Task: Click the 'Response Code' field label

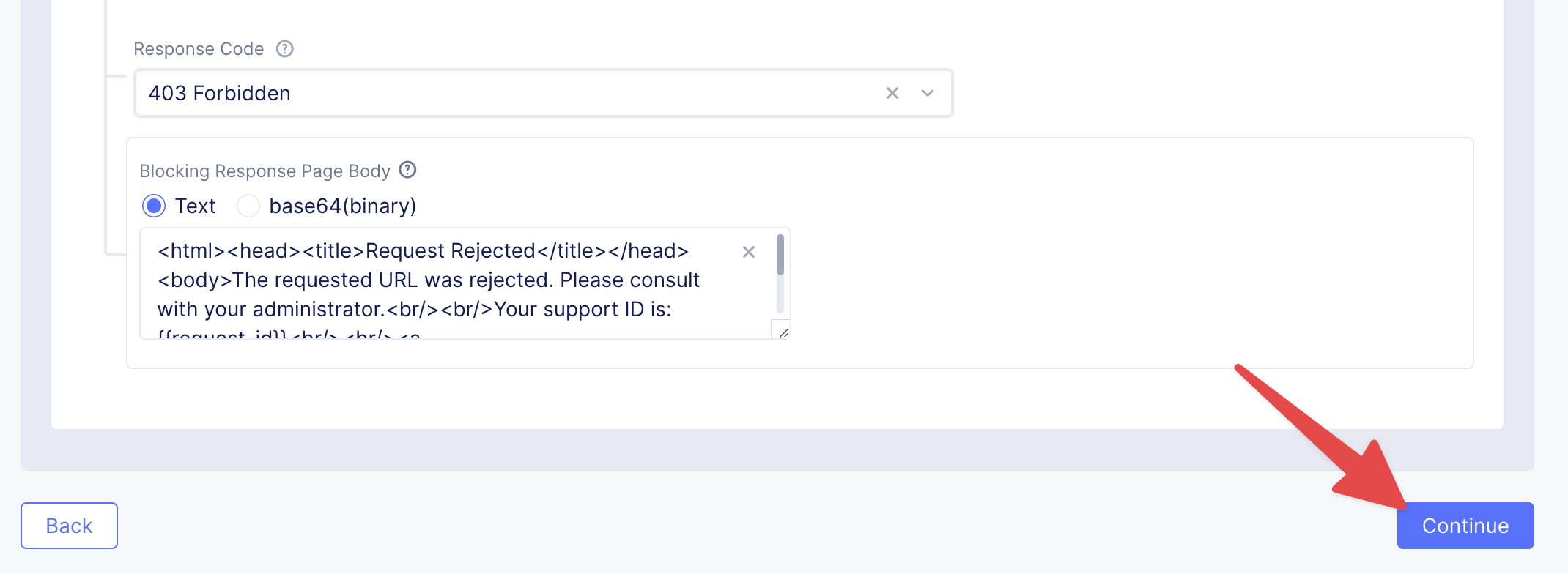Action: point(199,49)
